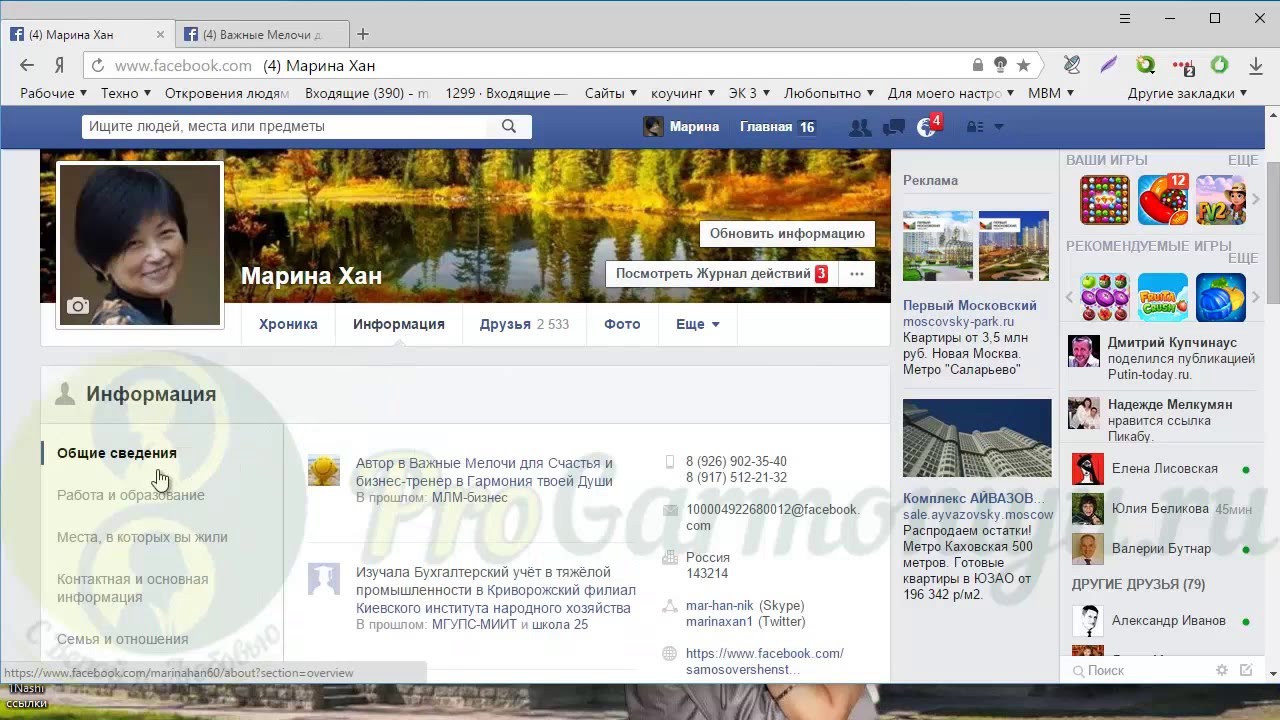1280x720 pixels.
Task: Click the magnifier search button on Facebook
Action: pyautogui.click(x=509, y=127)
